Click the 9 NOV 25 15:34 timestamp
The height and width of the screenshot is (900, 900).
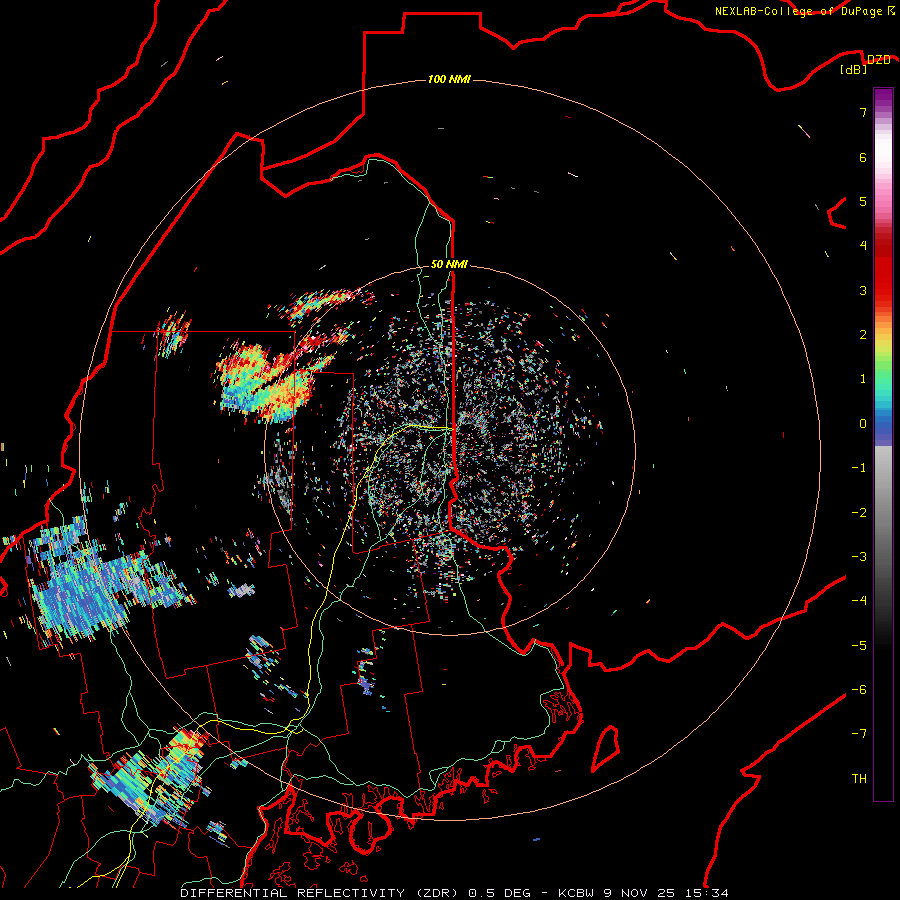[666, 893]
